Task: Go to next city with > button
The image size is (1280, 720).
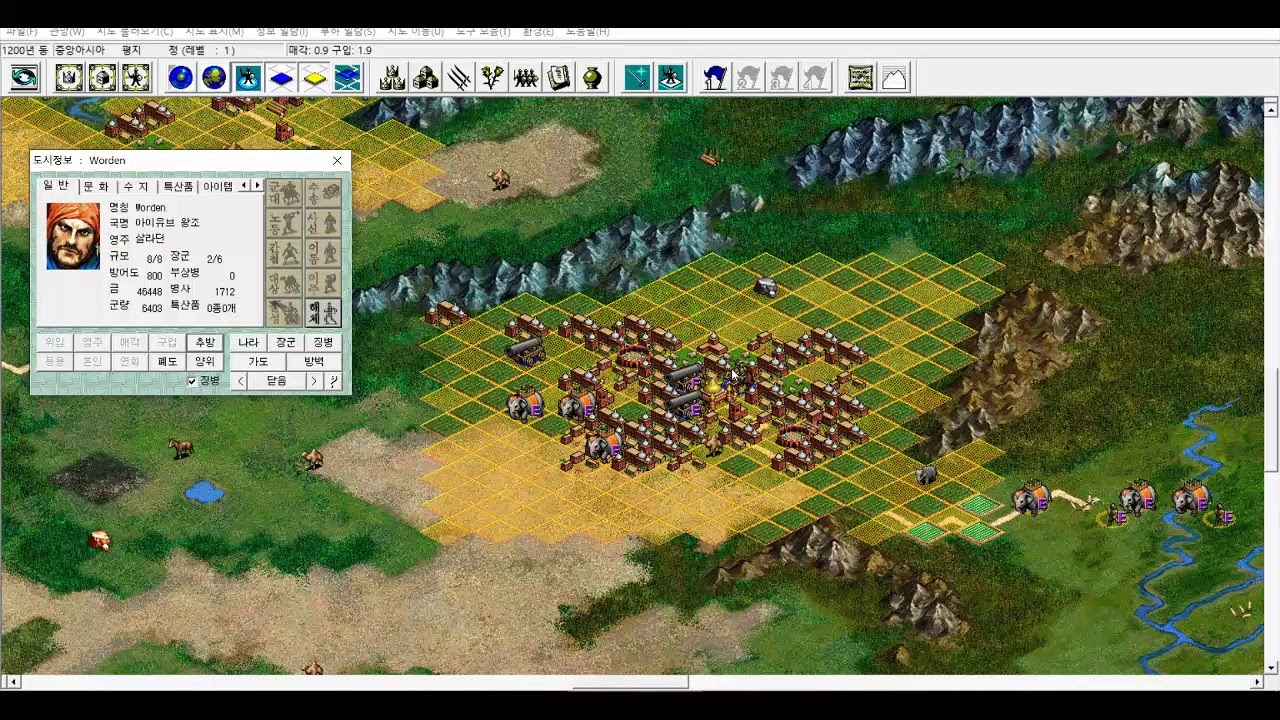Action: 314,381
